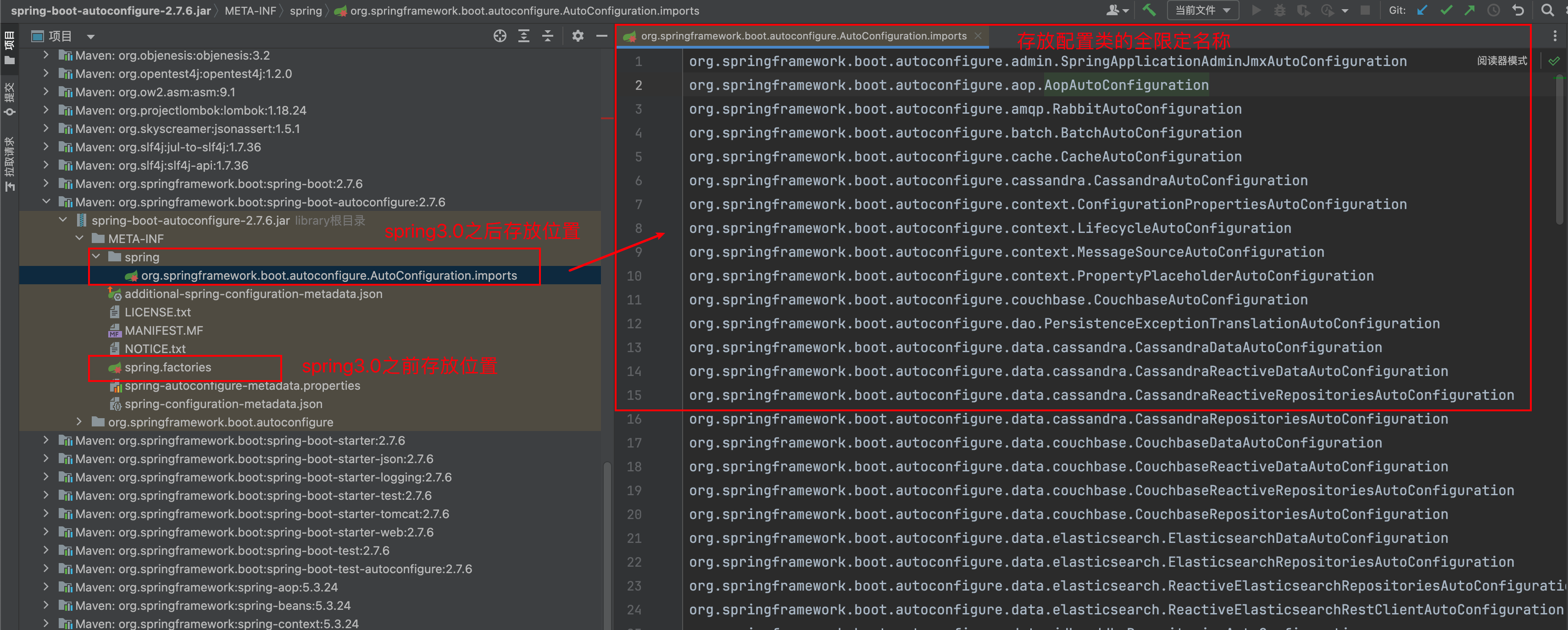Open the 提交 commit tool window
The image size is (1568, 630).
9,99
